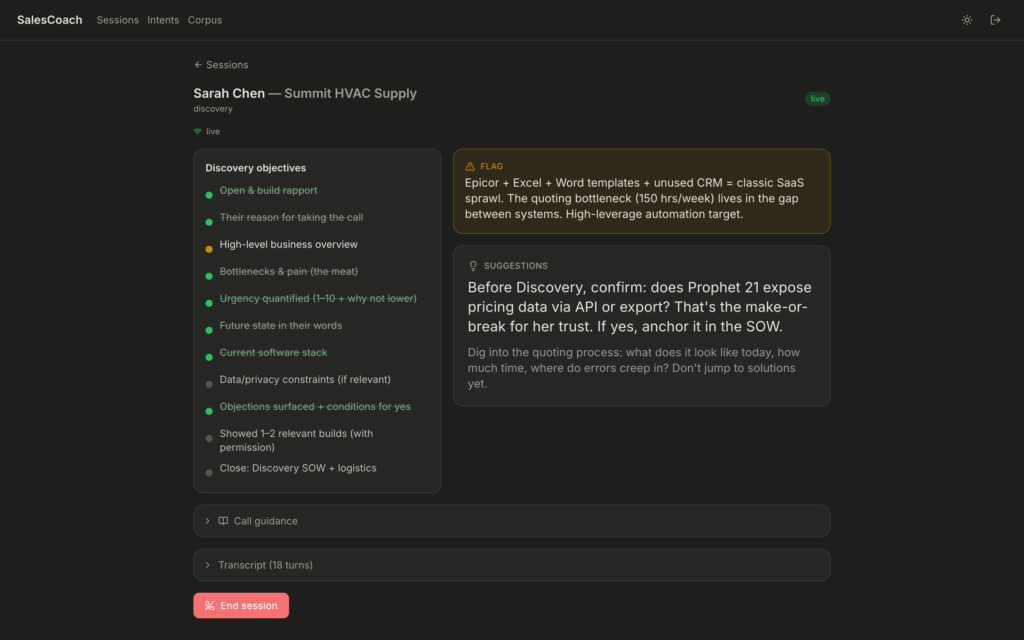Toggle status dot for Open & build rapport
Image resolution: width=1024 pixels, height=640 pixels.
tap(209, 195)
